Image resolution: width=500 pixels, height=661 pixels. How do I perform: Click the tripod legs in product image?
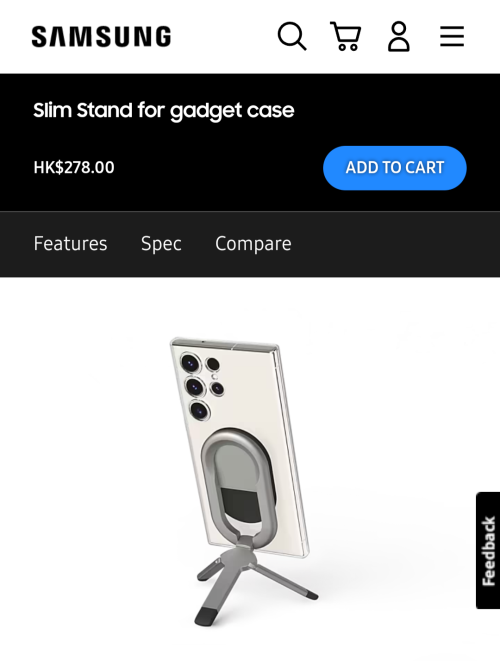click(x=255, y=584)
